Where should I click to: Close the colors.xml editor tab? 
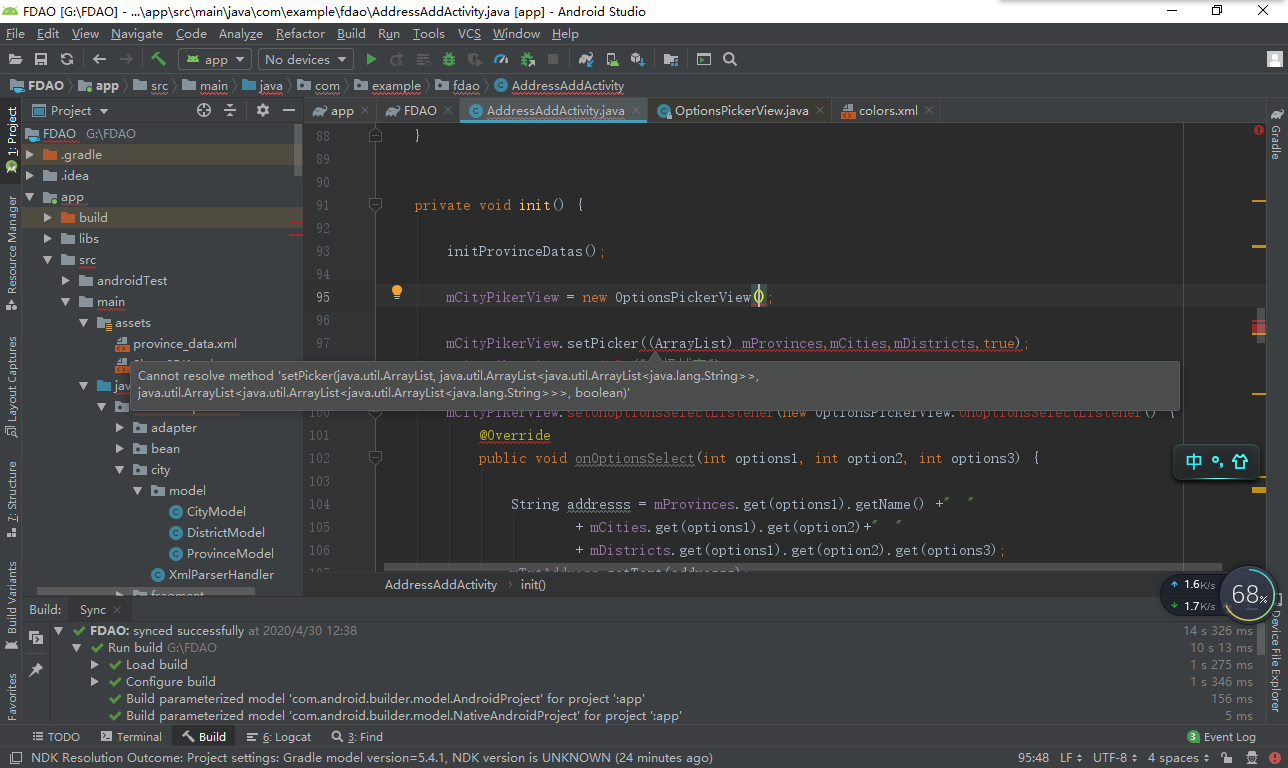[928, 111]
